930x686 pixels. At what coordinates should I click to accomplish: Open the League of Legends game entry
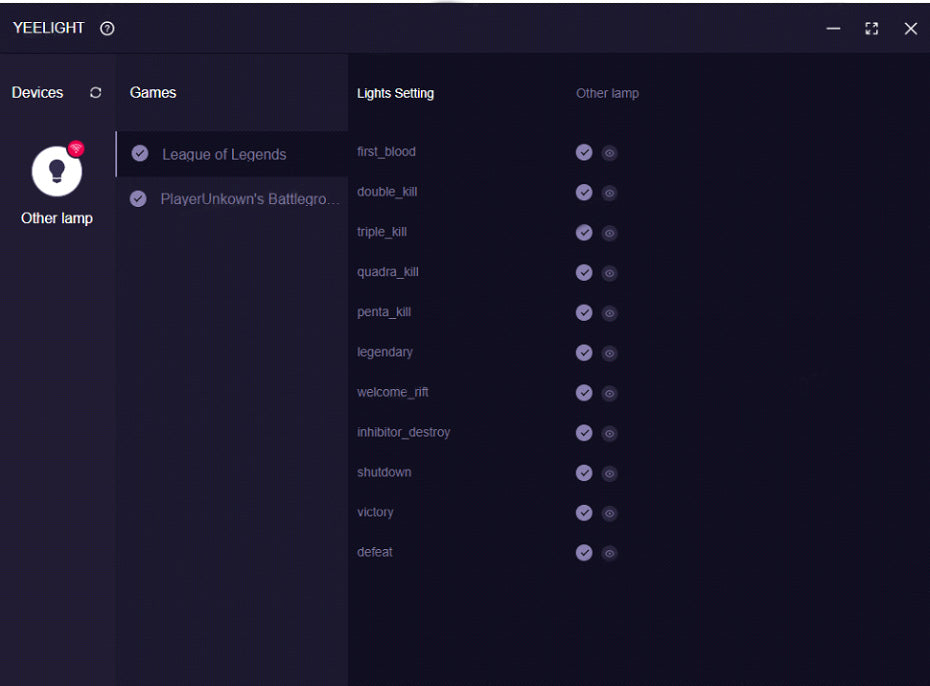click(224, 155)
